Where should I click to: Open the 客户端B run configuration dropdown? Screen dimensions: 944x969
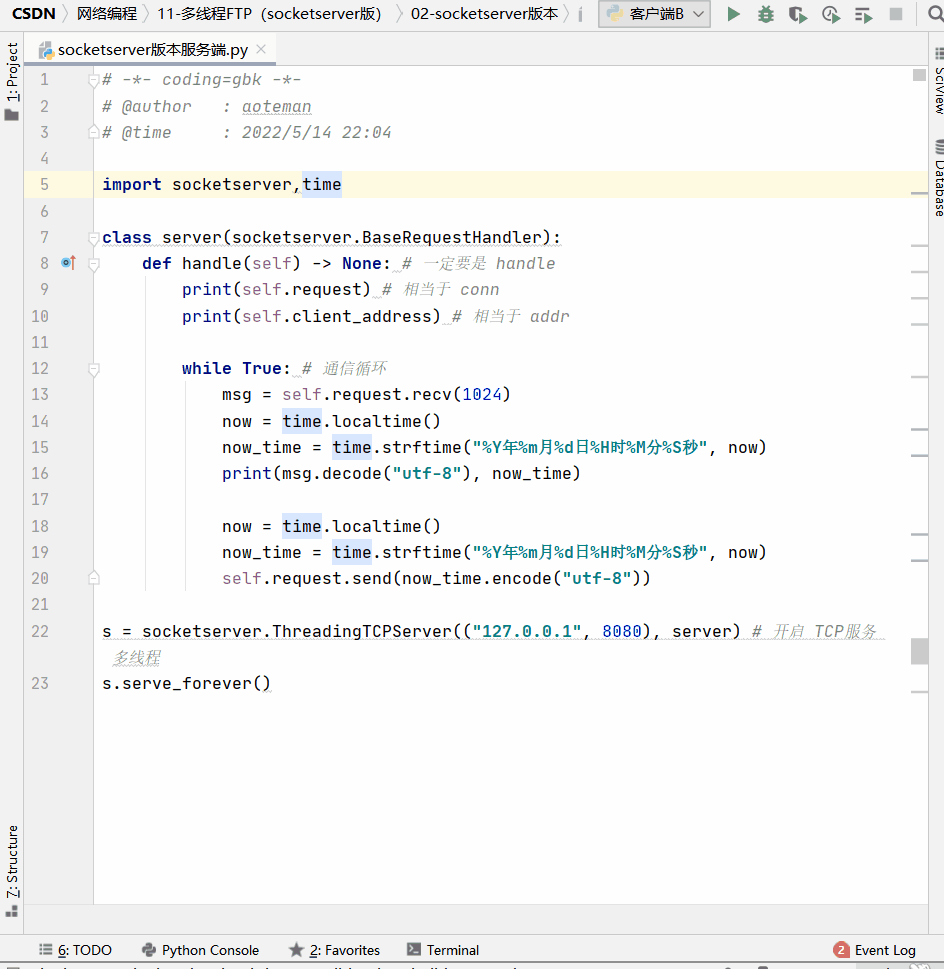pos(700,14)
